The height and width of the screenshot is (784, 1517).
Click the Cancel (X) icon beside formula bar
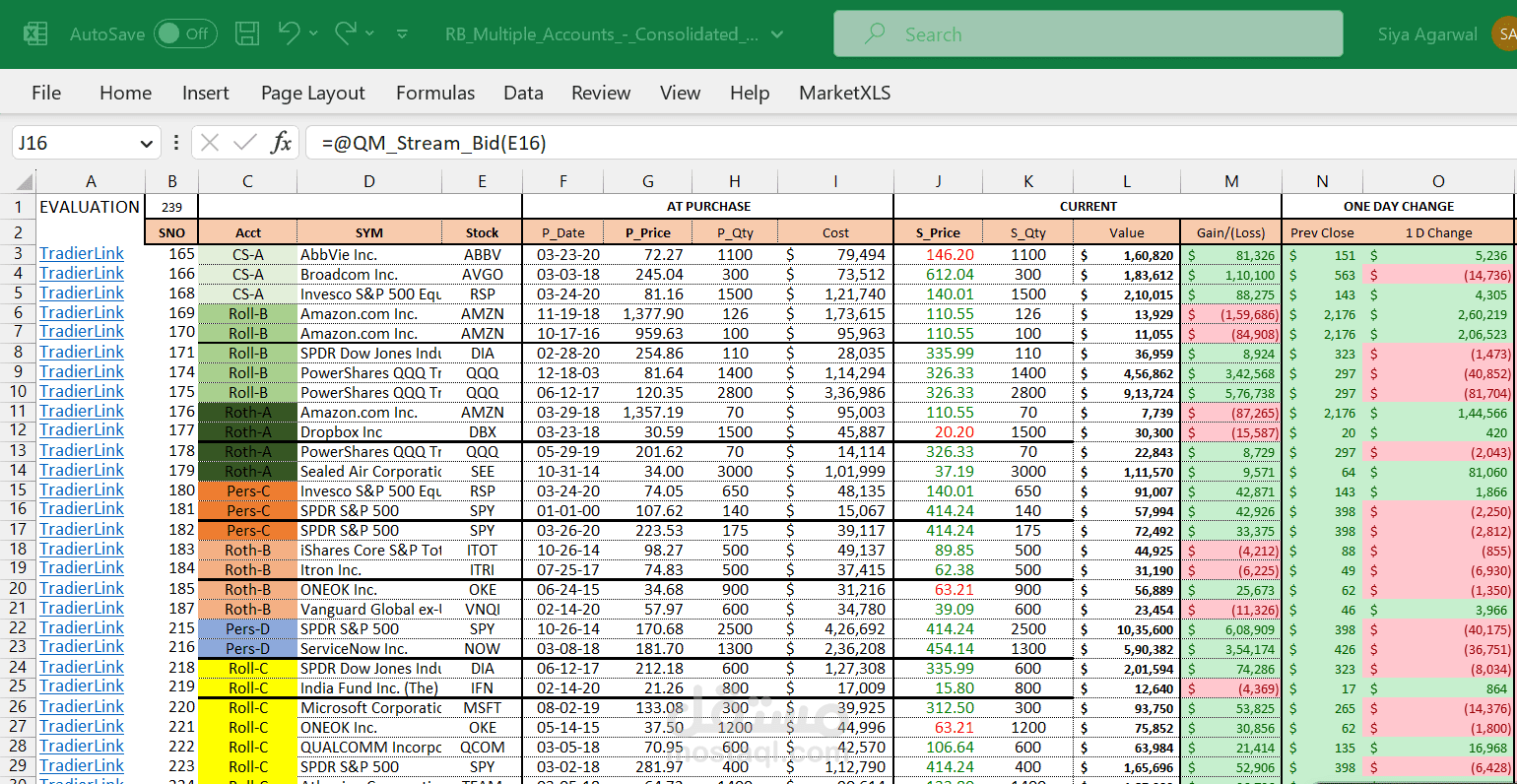click(209, 142)
